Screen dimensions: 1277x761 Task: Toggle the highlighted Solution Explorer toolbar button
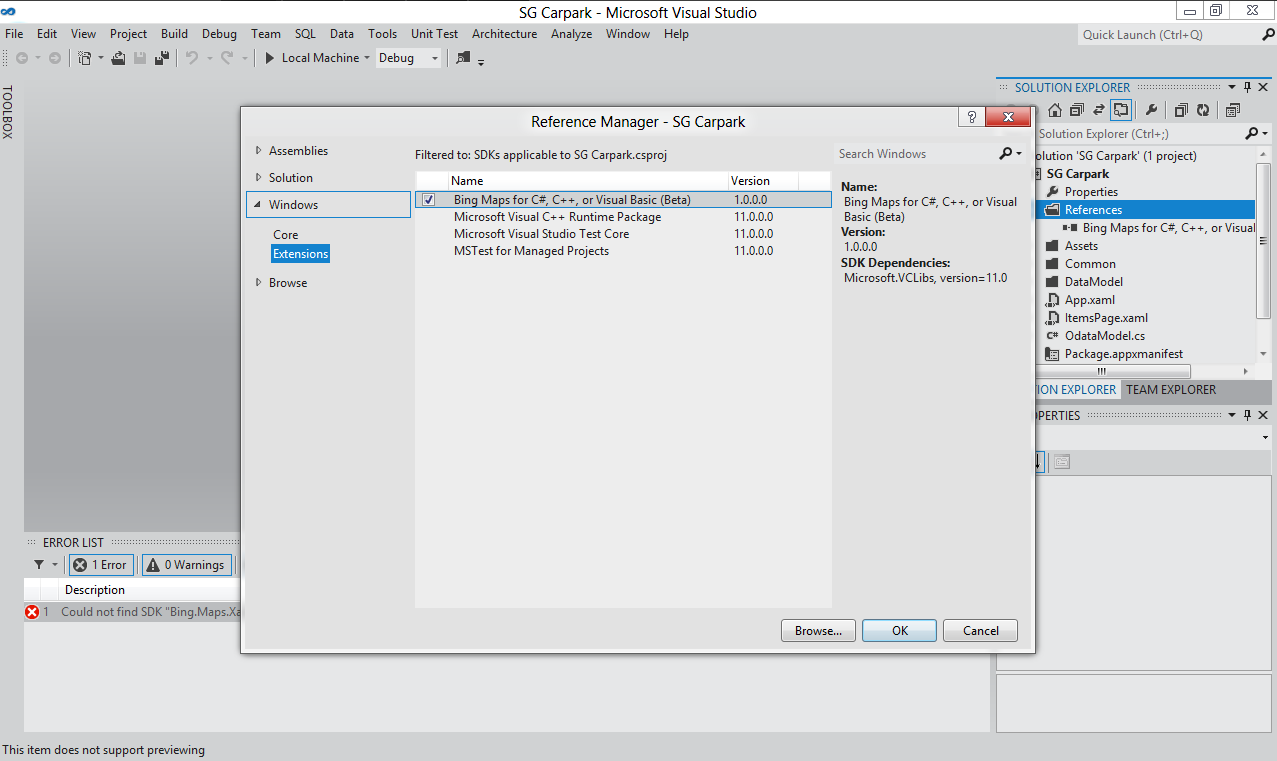1121,110
